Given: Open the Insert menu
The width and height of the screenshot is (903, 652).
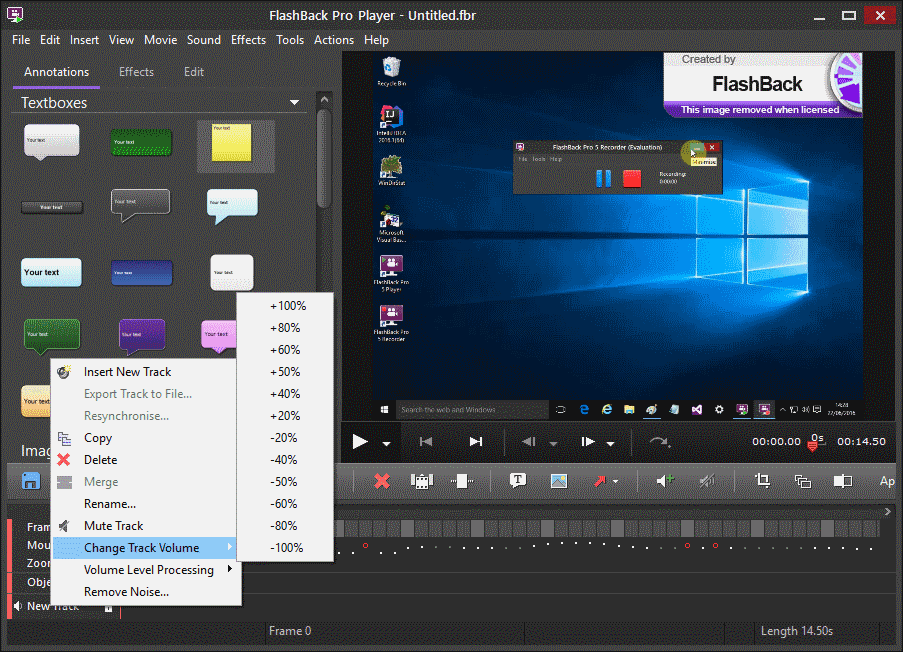Looking at the screenshot, I should [84, 40].
